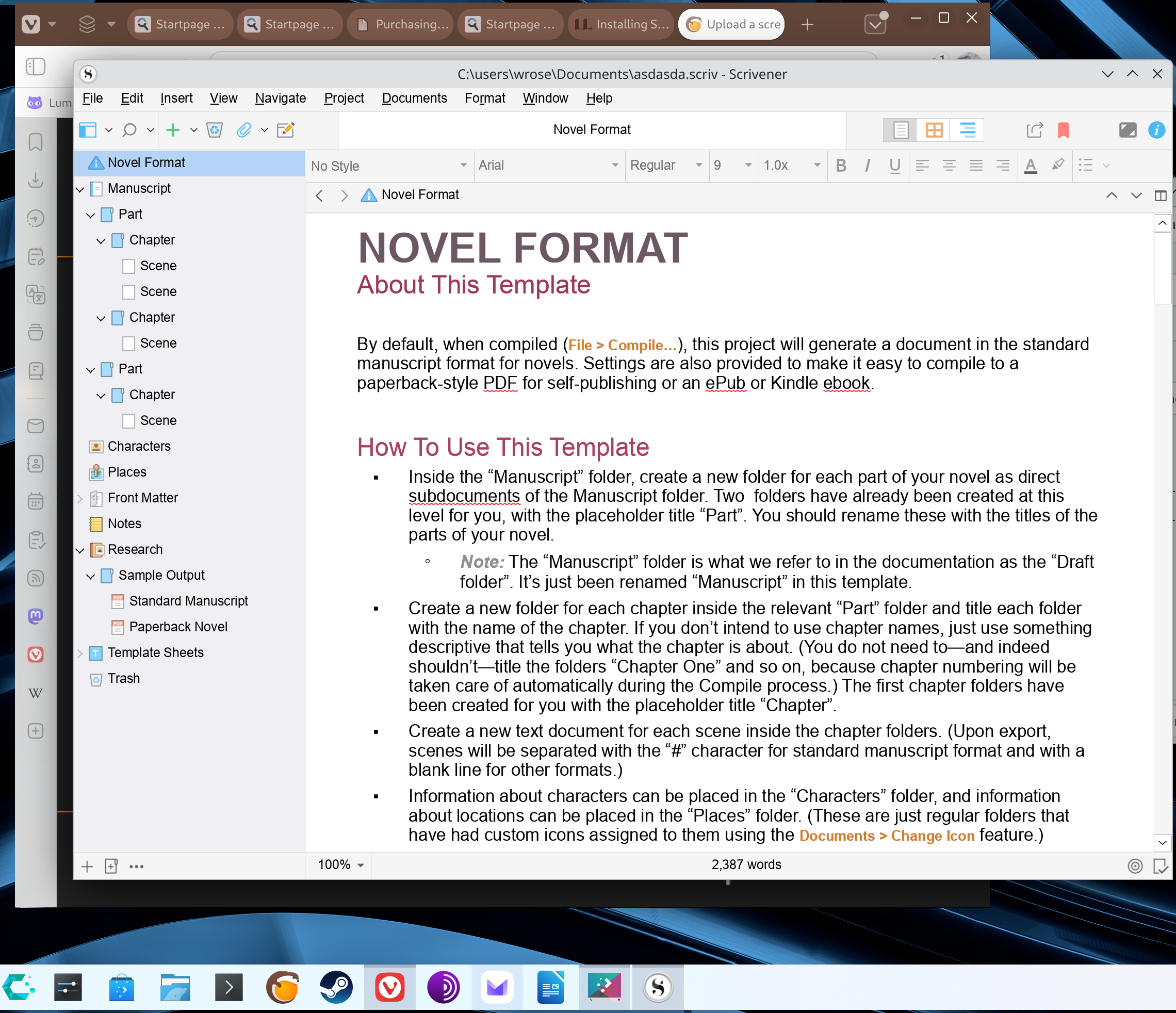Open Steam from the taskbar

336,988
